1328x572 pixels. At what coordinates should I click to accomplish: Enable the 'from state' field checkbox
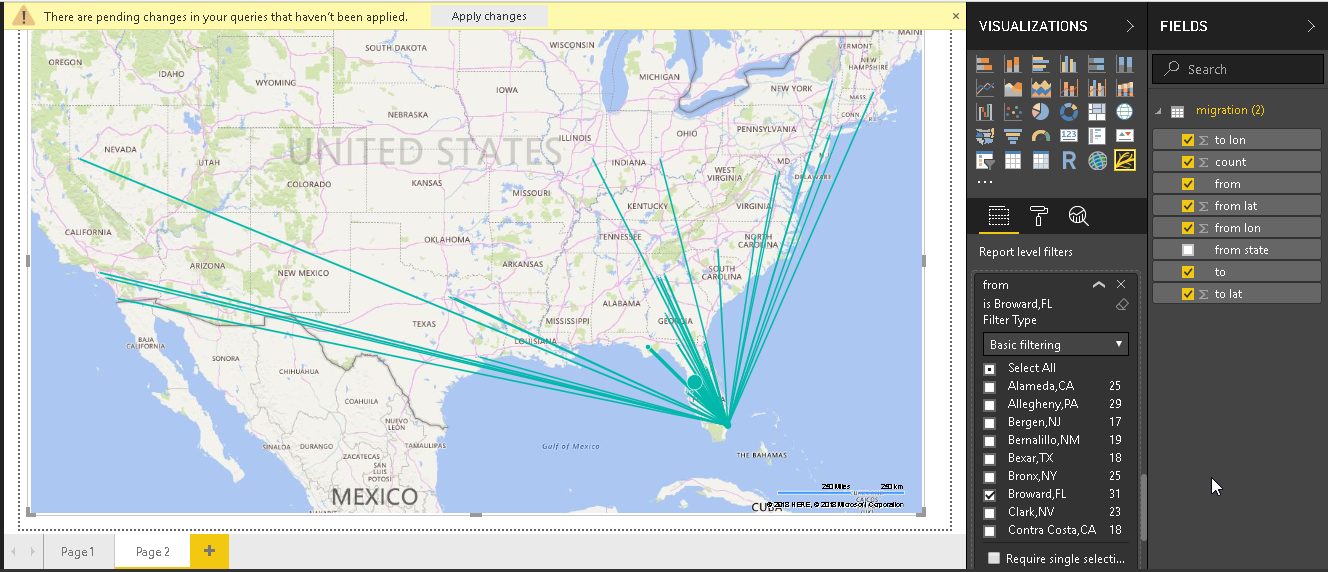tap(1188, 250)
